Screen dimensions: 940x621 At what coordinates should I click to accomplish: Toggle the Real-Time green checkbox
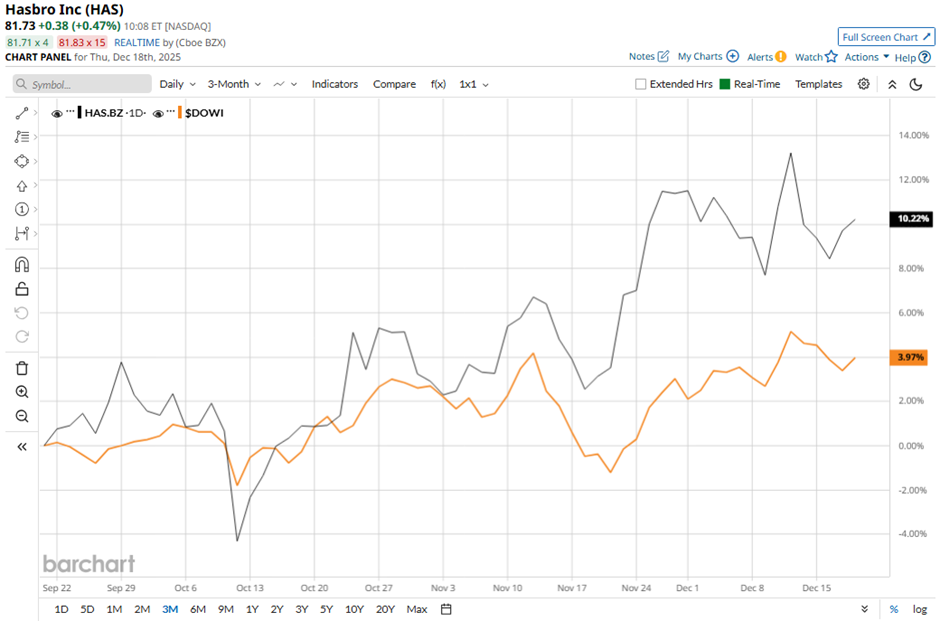(725, 84)
